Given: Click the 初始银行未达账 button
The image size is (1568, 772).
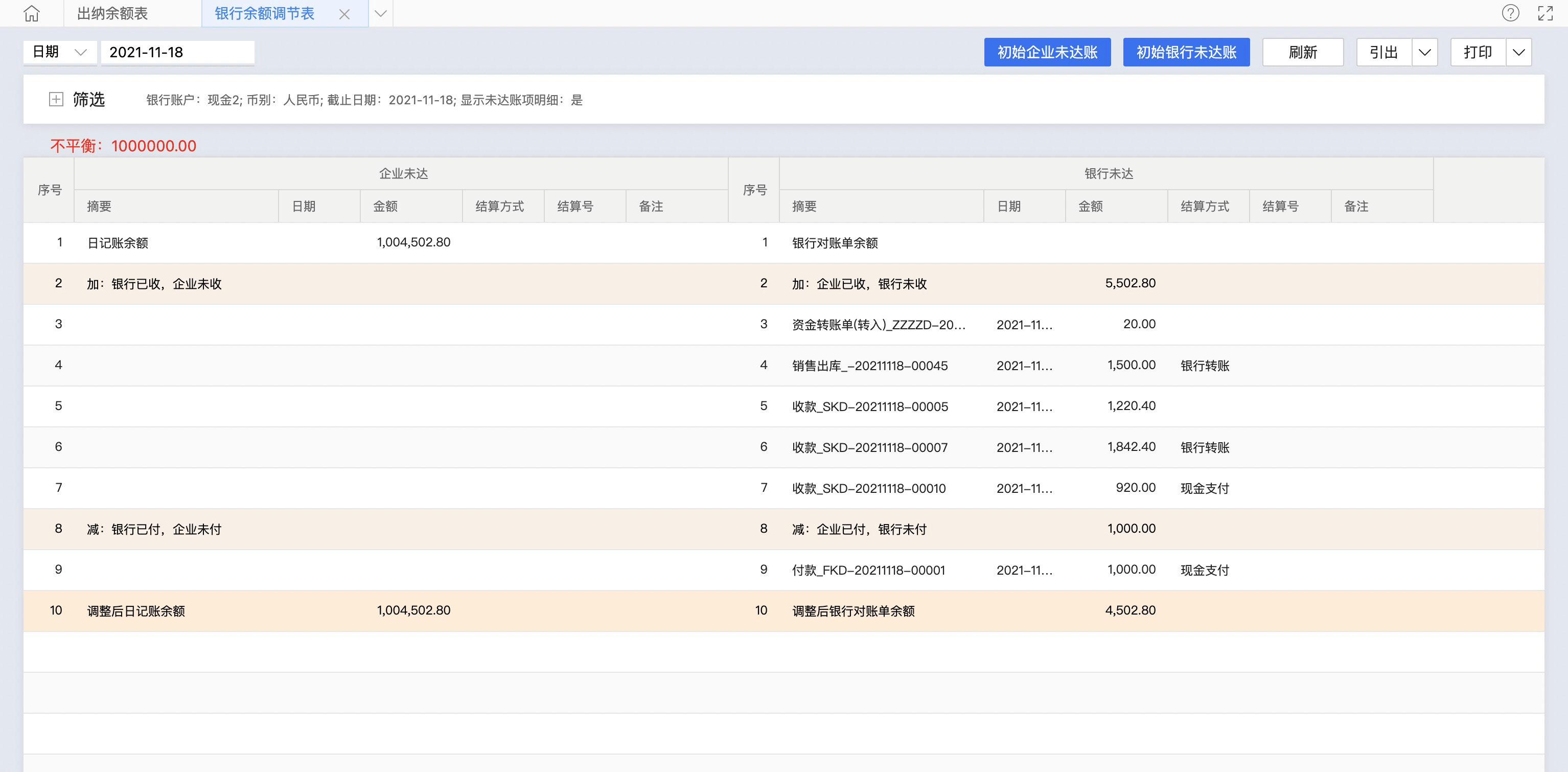Looking at the screenshot, I should [1186, 52].
